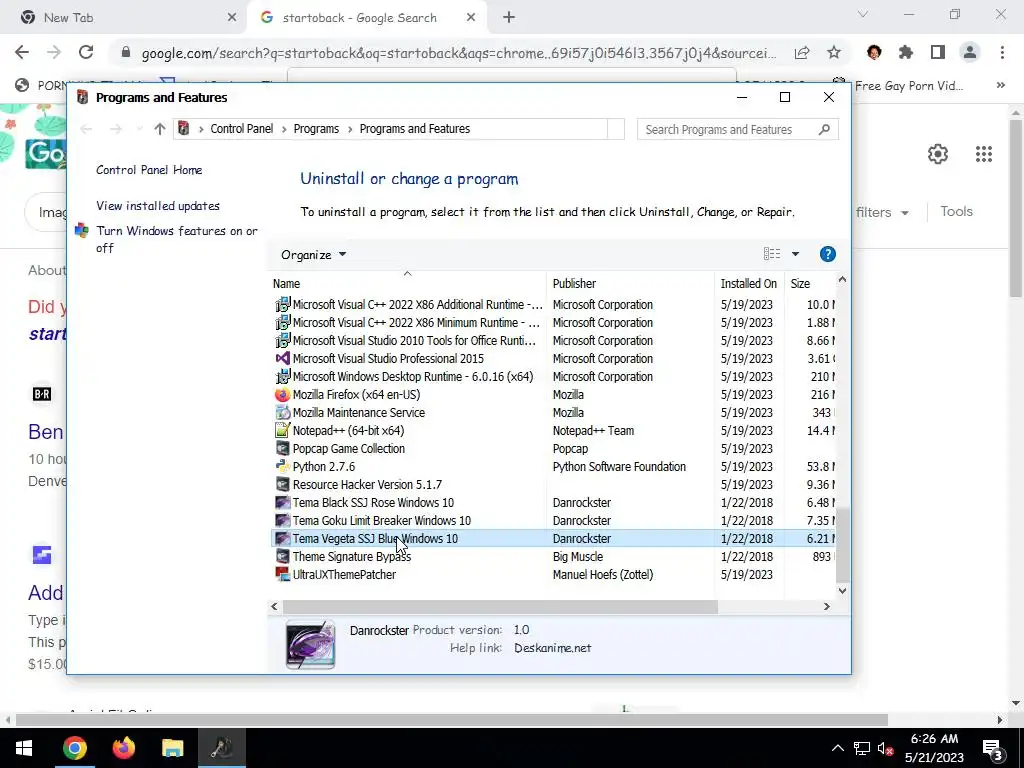Viewport: 1024px width, 768px height.
Task: Click Tools button in Google search page
Action: point(956,212)
